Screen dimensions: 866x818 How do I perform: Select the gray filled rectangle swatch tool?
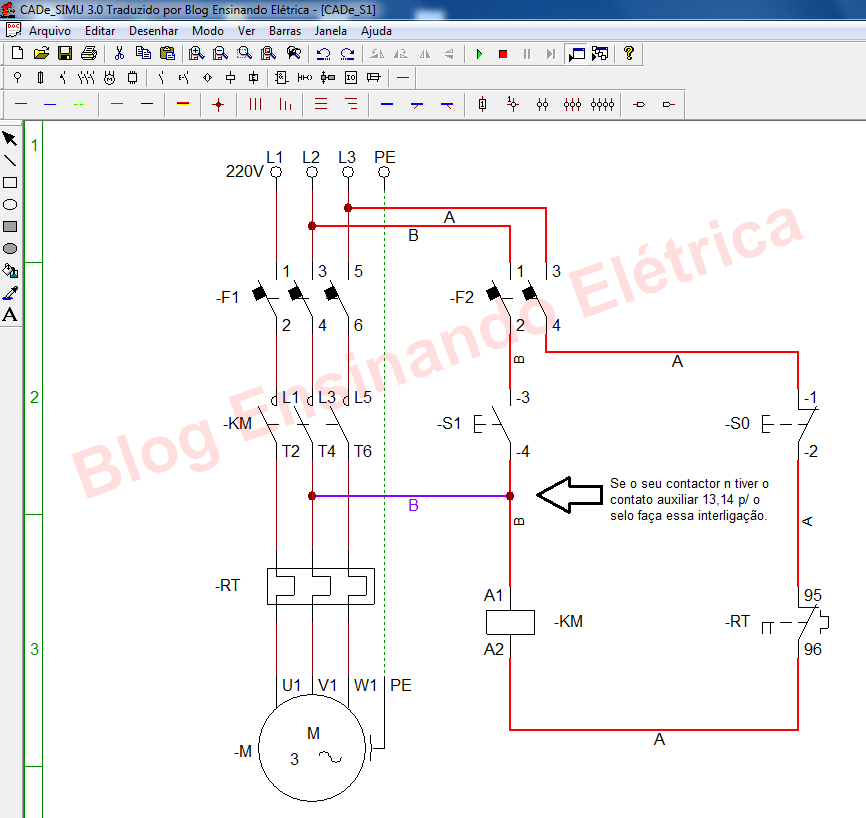tap(11, 224)
